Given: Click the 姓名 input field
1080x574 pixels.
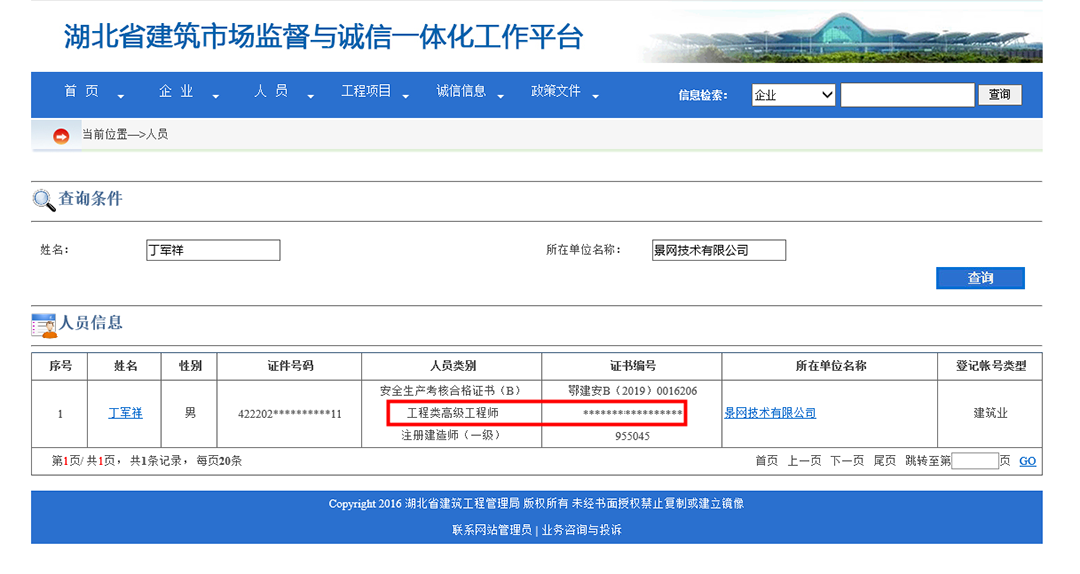Looking at the screenshot, I should 213,250.
